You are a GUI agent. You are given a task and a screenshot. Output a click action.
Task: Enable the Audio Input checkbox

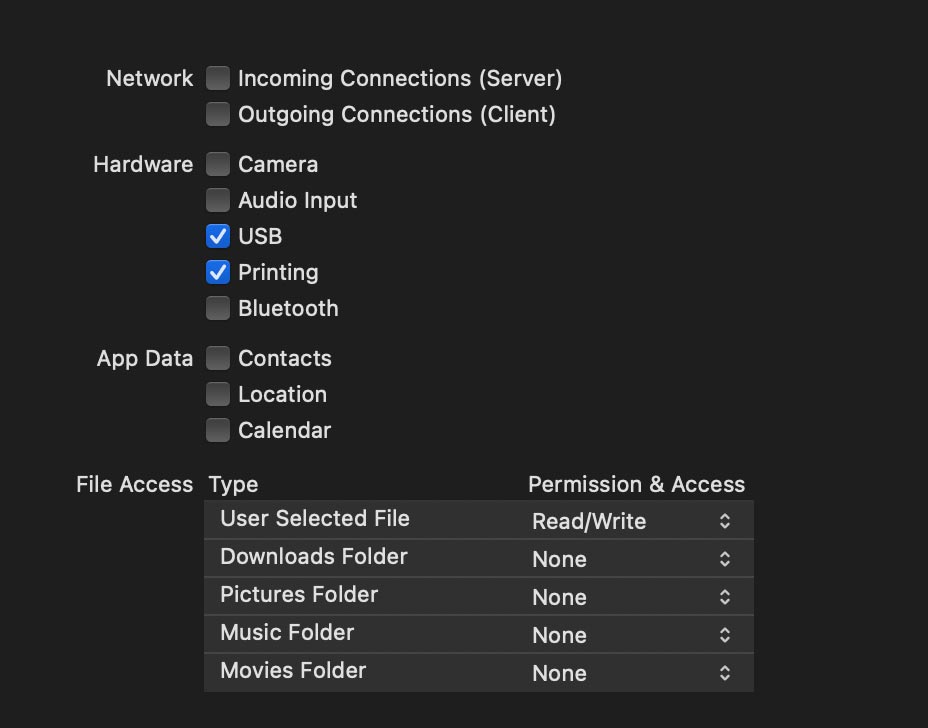218,200
